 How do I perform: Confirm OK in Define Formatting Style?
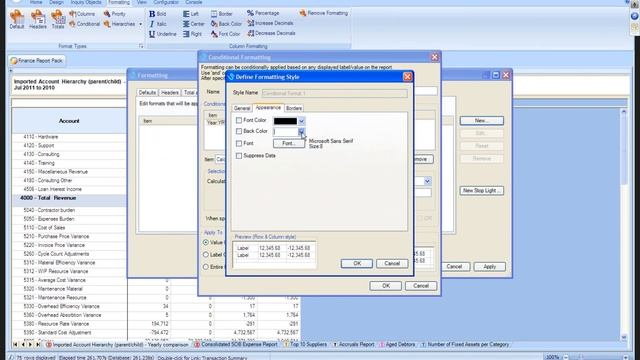point(357,263)
